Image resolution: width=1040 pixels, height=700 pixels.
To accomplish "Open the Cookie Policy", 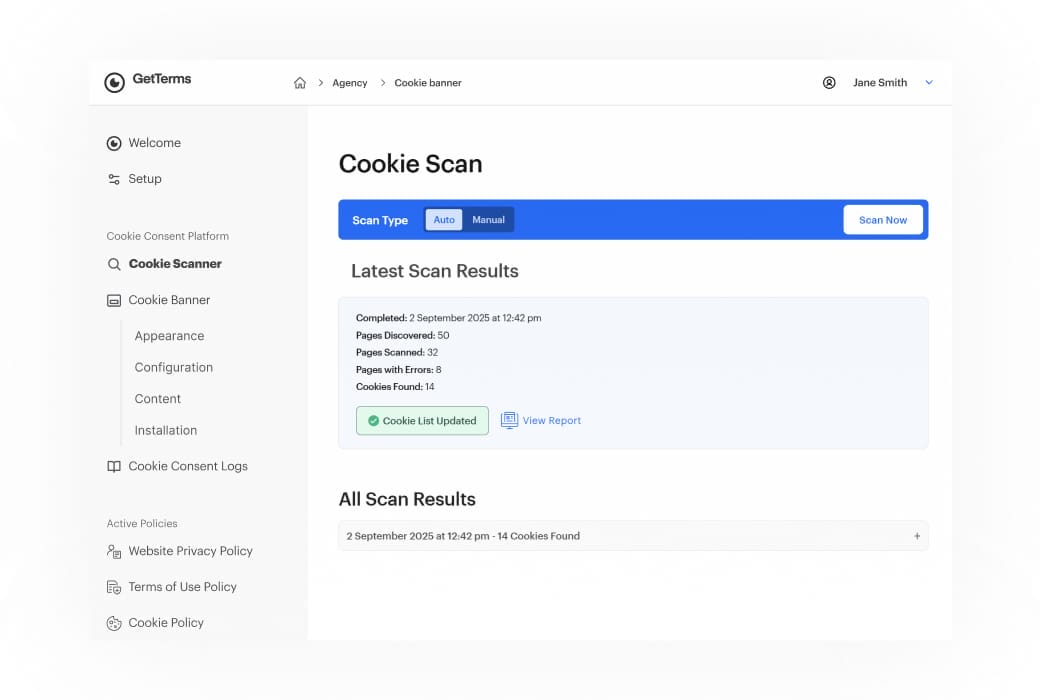I will coord(166,623).
